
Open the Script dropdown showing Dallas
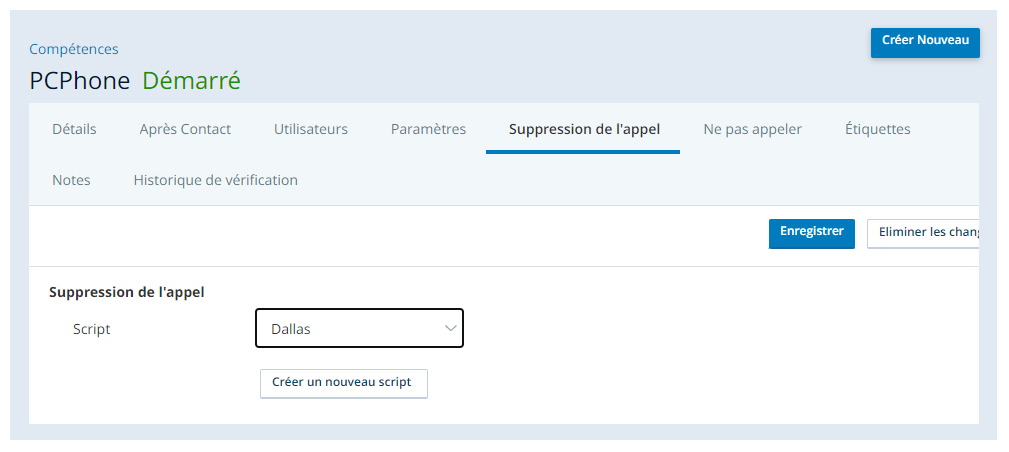tap(359, 328)
